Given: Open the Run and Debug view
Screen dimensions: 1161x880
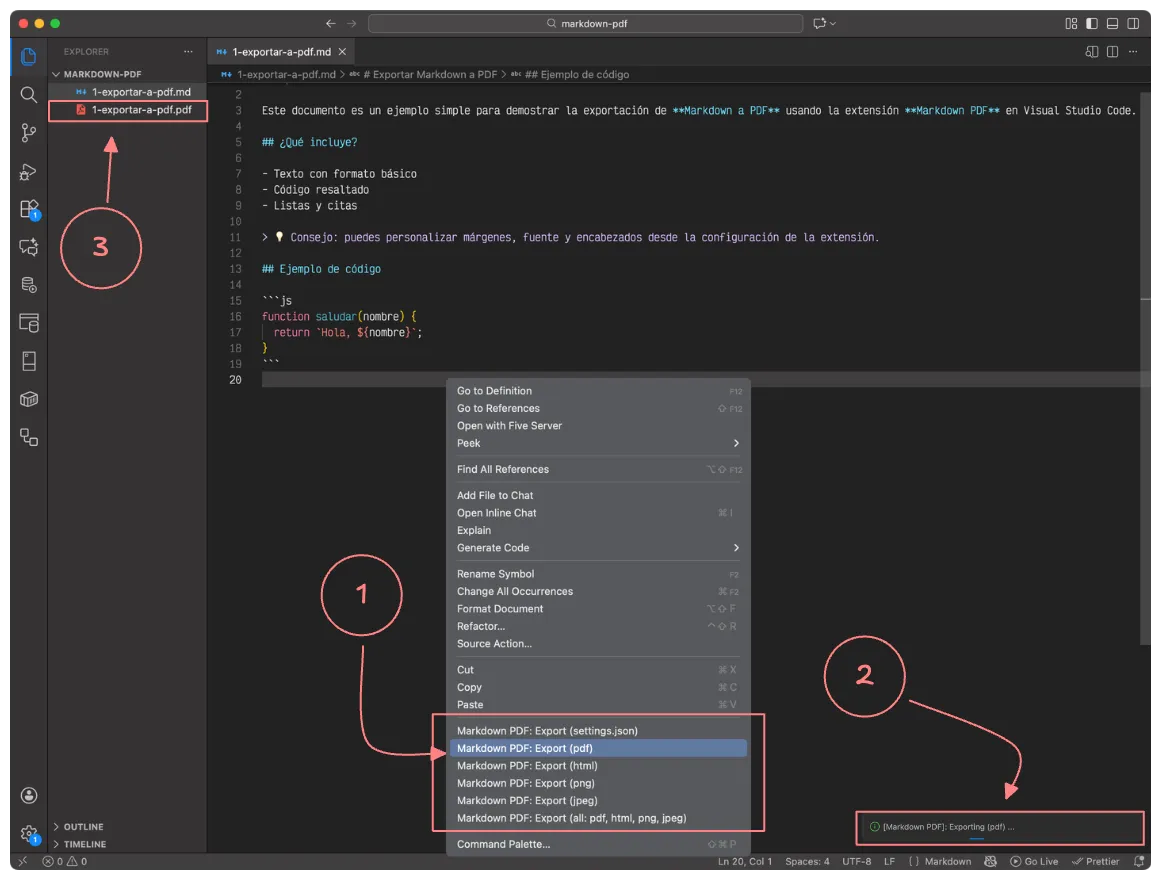Looking at the screenshot, I should (x=29, y=172).
